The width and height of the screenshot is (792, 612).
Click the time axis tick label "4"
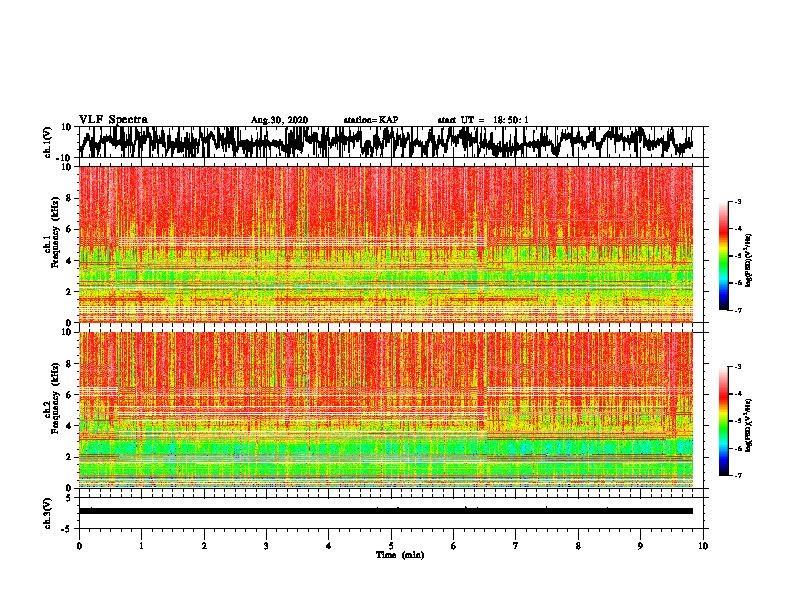tap(329, 546)
